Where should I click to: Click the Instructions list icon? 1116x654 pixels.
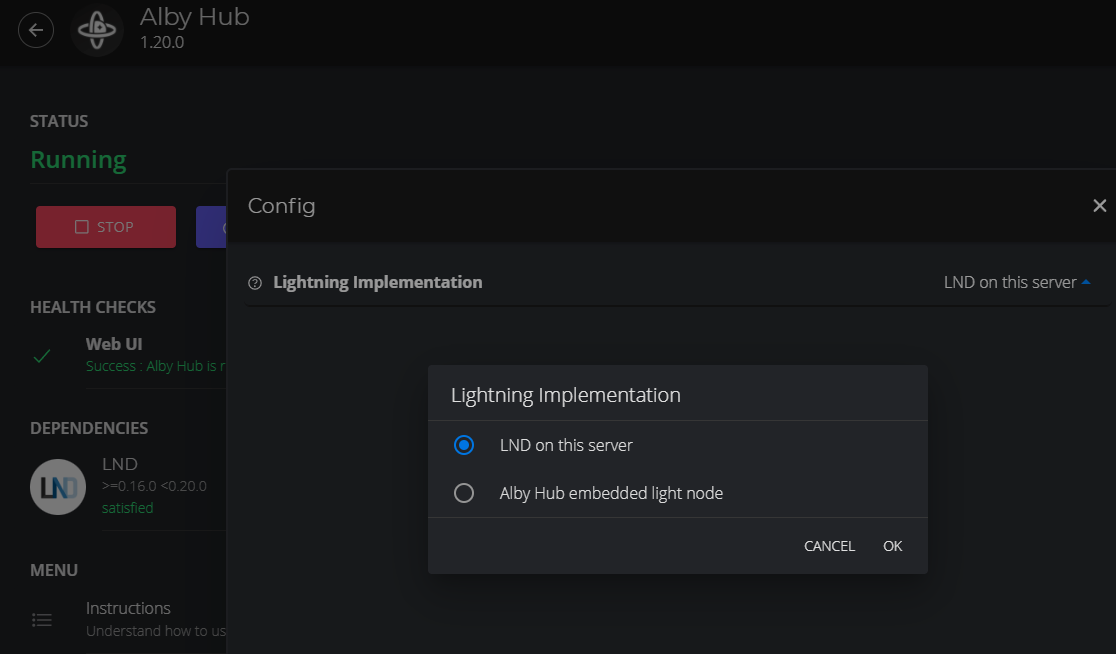click(x=42, y=620)
